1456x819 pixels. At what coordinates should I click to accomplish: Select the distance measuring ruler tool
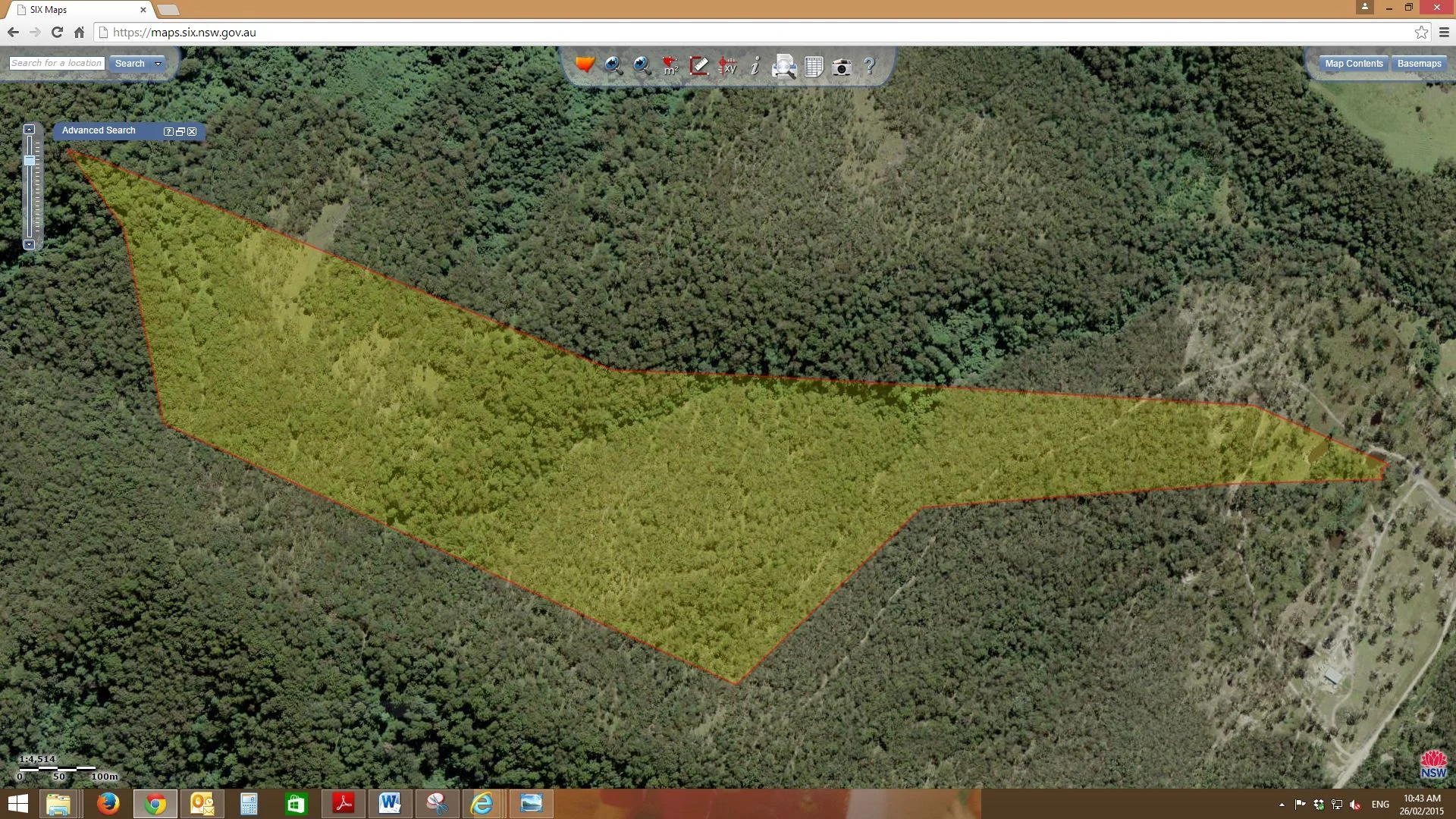click(x=698, y=66)
